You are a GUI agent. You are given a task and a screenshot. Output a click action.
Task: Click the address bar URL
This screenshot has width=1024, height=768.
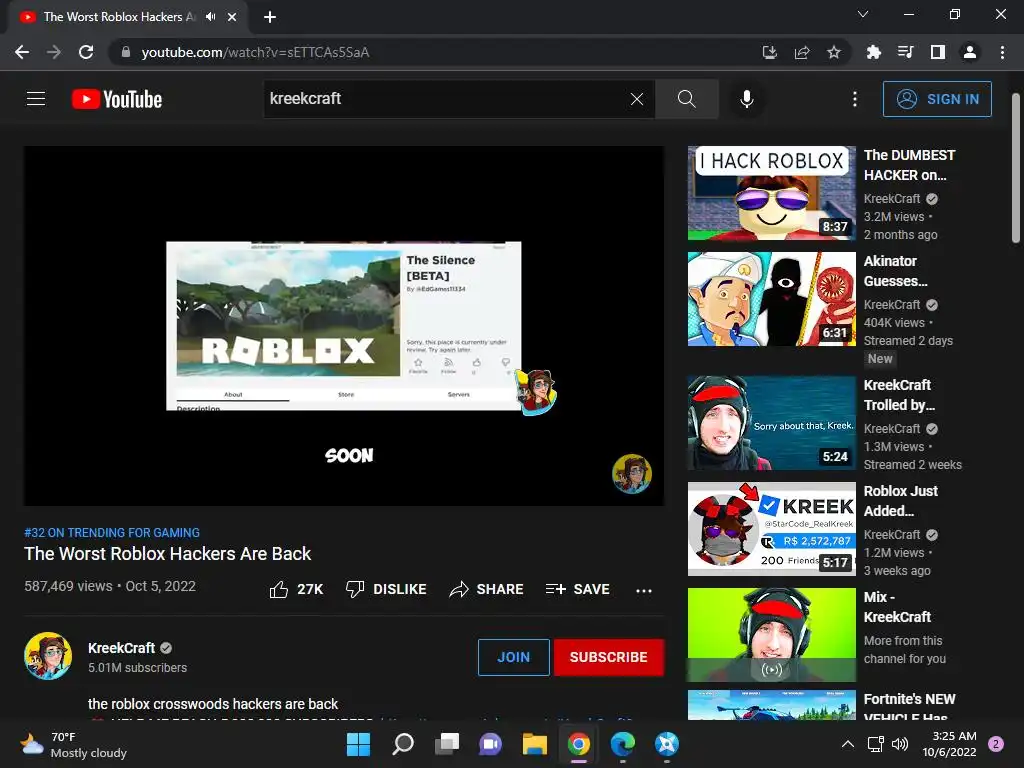255,52
